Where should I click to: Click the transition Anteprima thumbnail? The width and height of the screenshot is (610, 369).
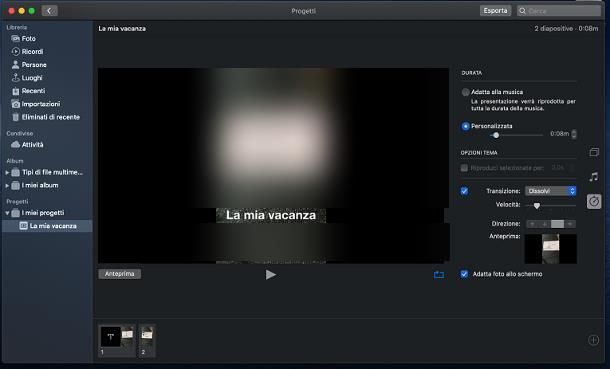pyautogui.click(x=550, y=249)
